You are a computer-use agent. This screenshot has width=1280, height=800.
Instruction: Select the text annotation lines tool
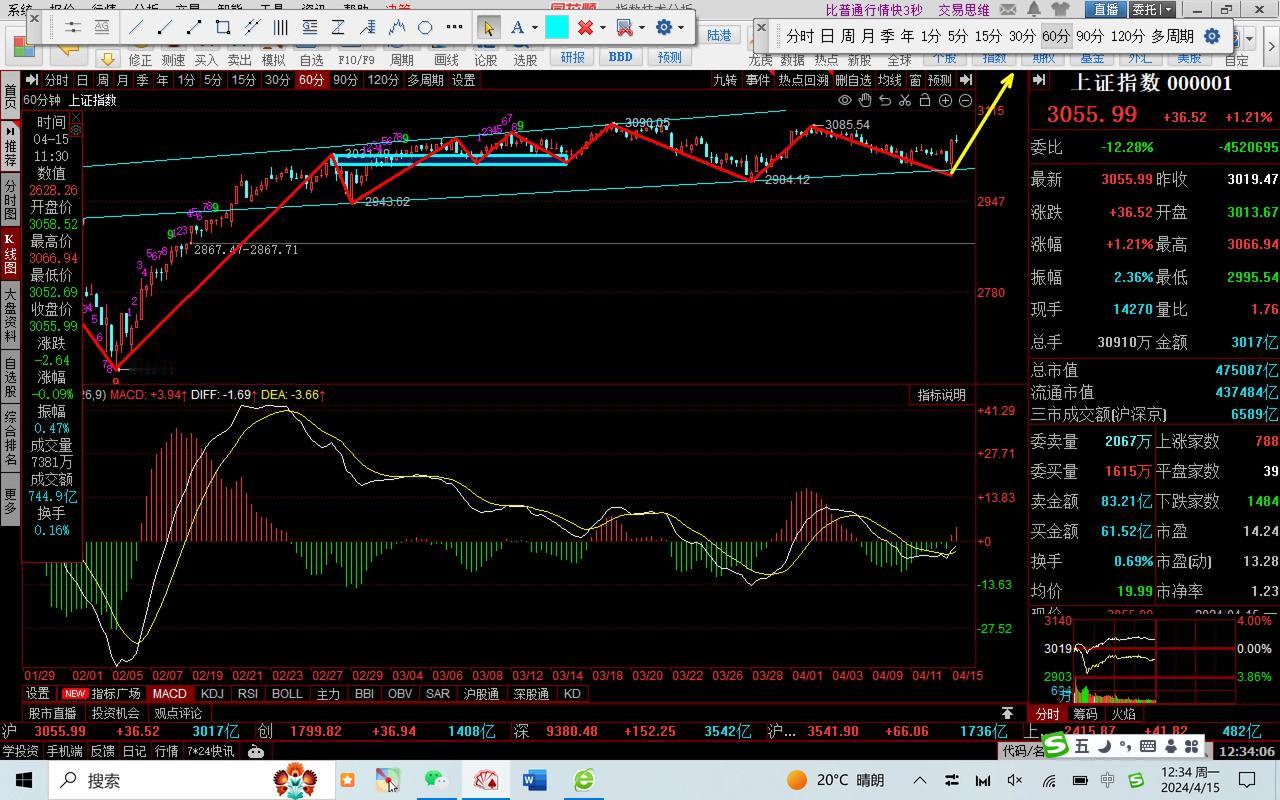[310, 28]
